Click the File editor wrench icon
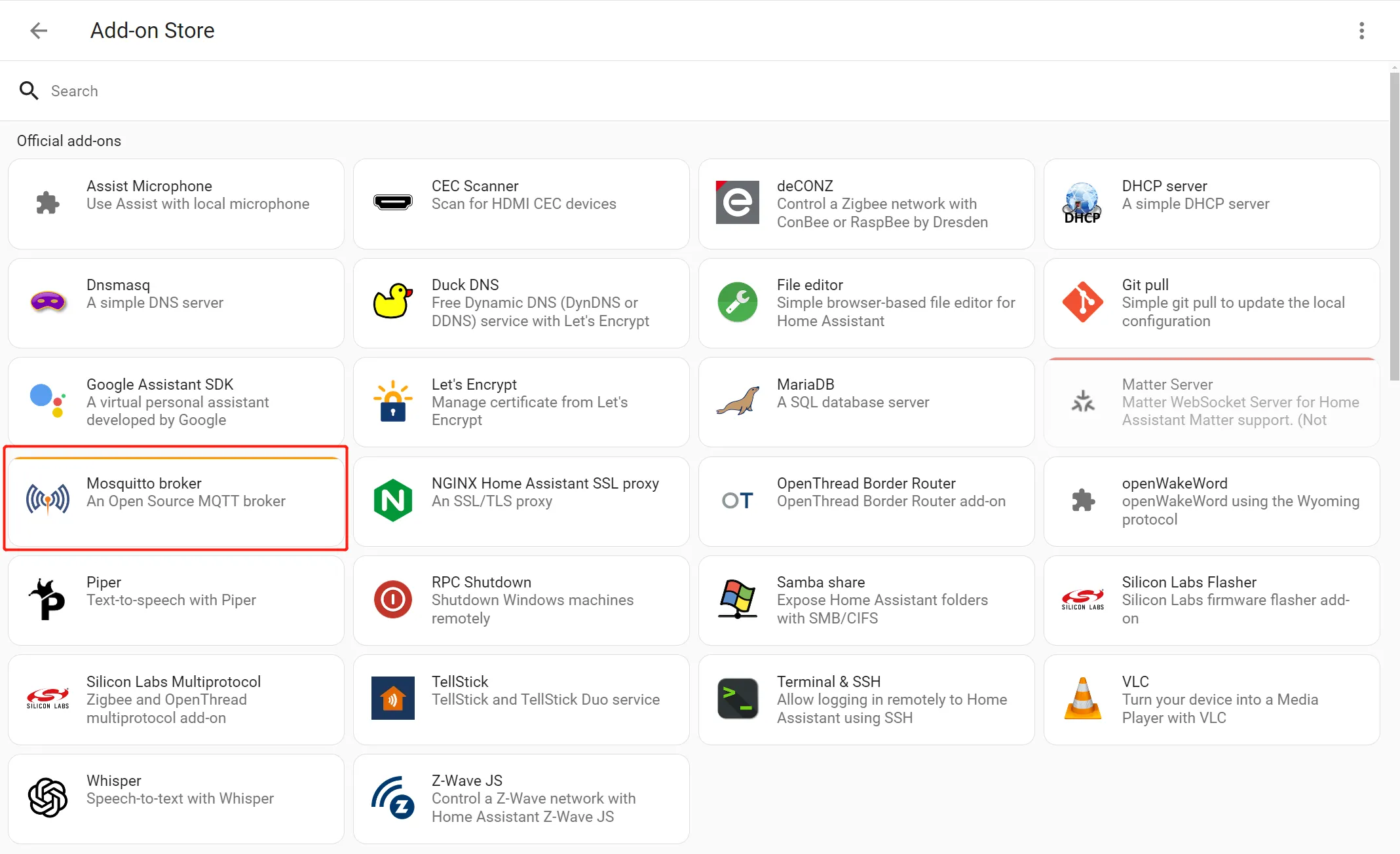Image resolution: width=1400 pixels, height=854 pixels. (x=738, y=302)
